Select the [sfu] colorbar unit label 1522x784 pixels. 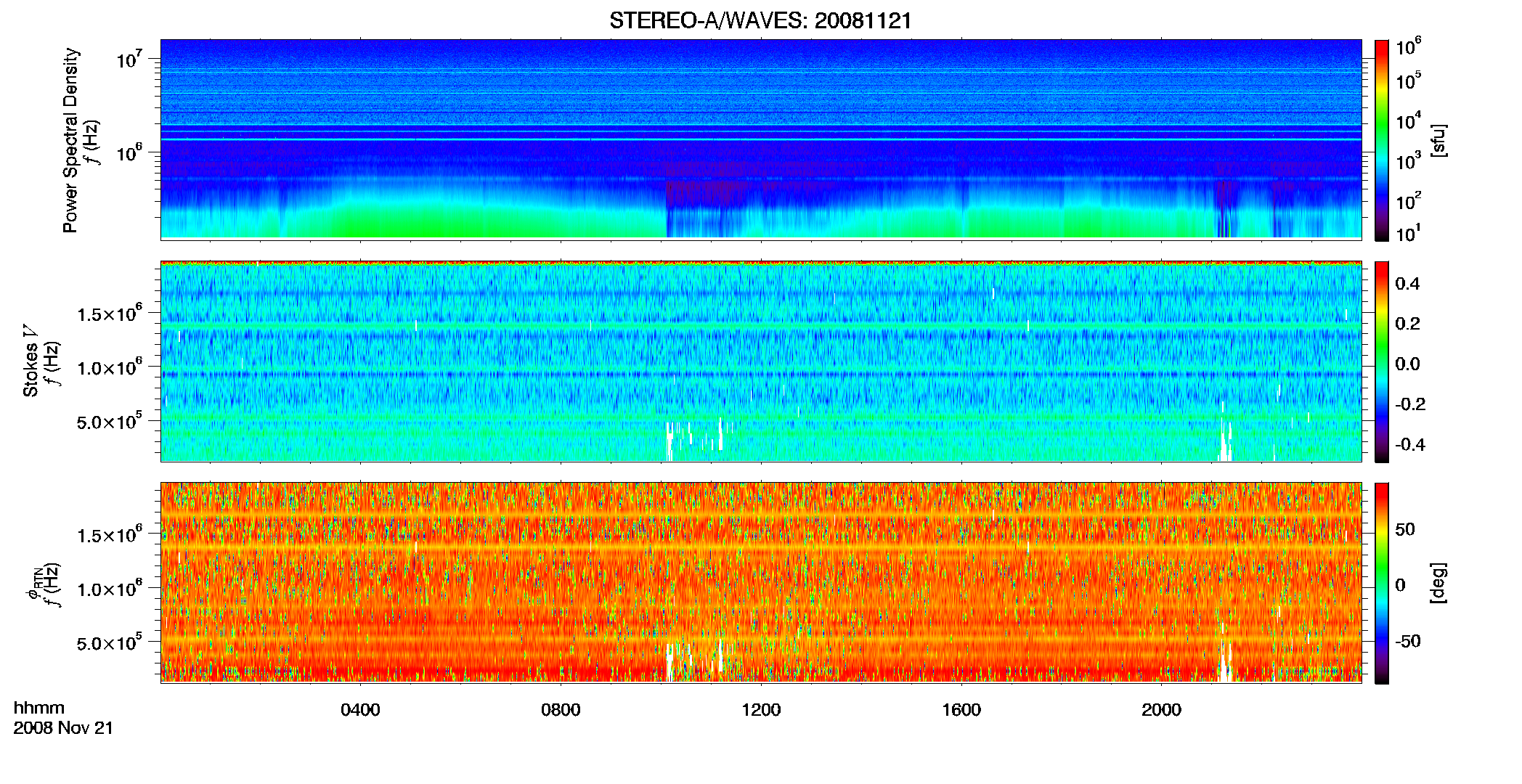tap(1438, 141)
